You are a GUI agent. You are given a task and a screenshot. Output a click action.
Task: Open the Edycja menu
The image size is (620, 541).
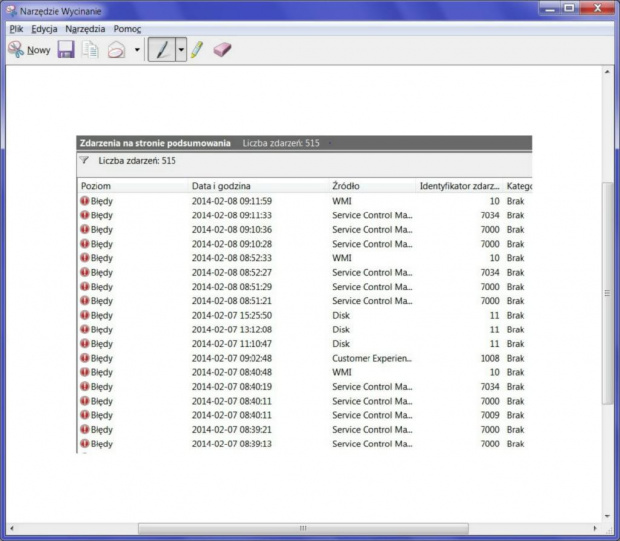[x=44, y=29]
